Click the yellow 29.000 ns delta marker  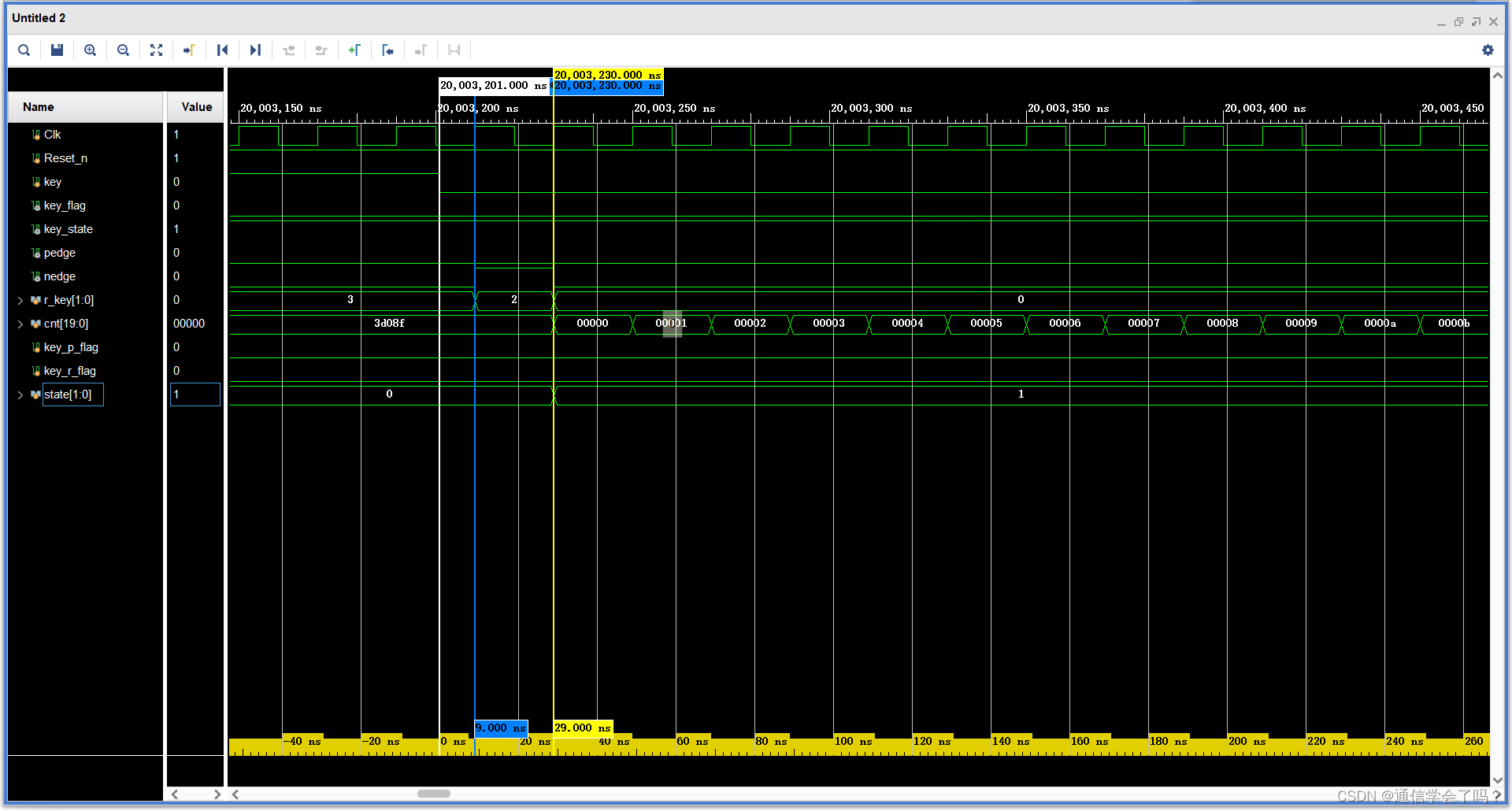click(x=584, y=728)
